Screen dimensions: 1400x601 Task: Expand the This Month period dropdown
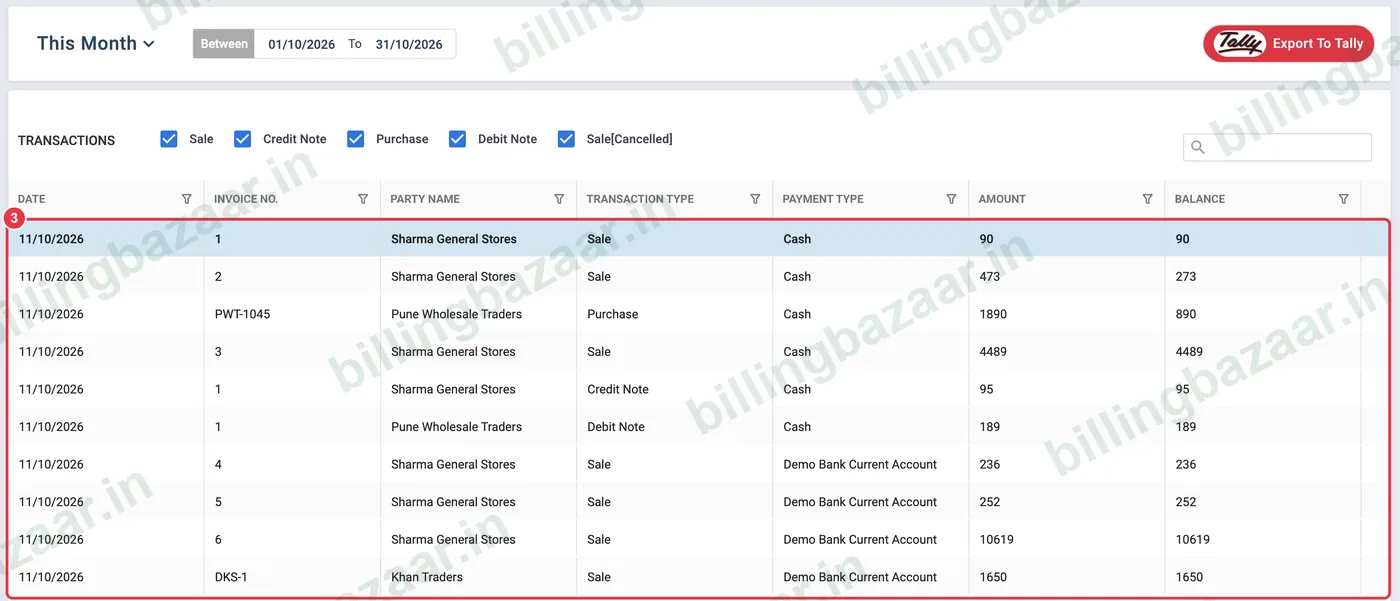(x=96, y=43)
